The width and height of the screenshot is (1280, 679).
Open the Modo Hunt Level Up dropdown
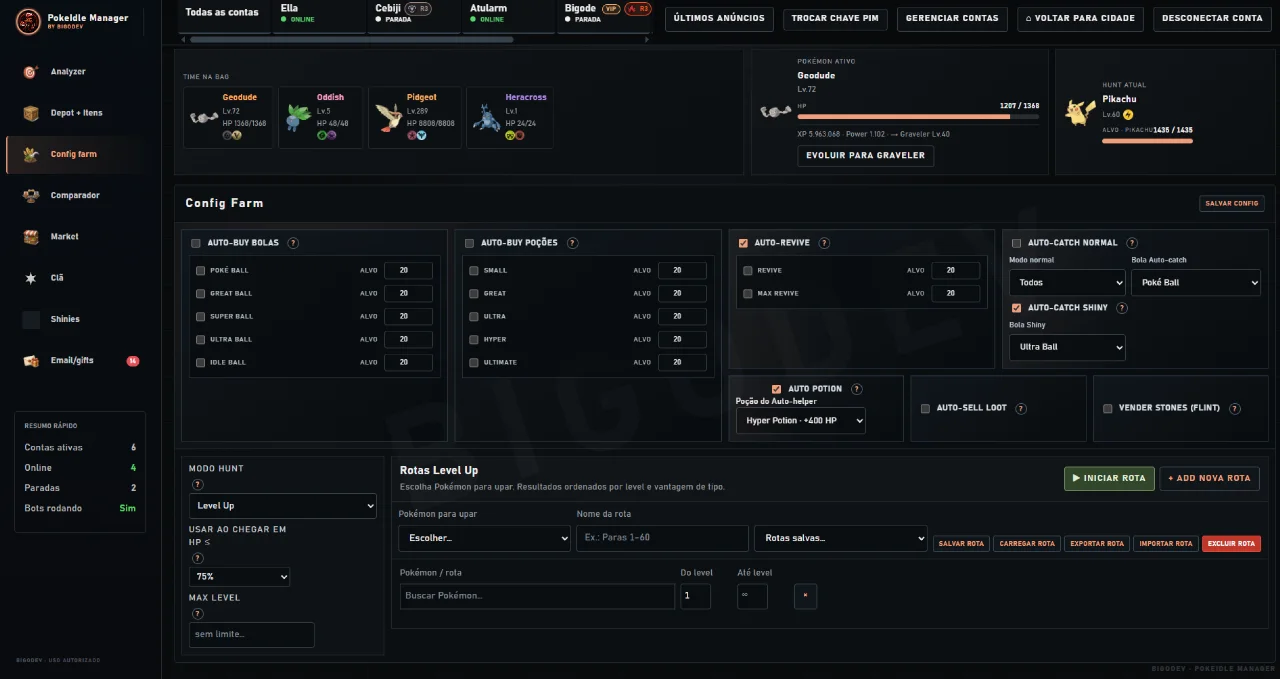(283, 506)
